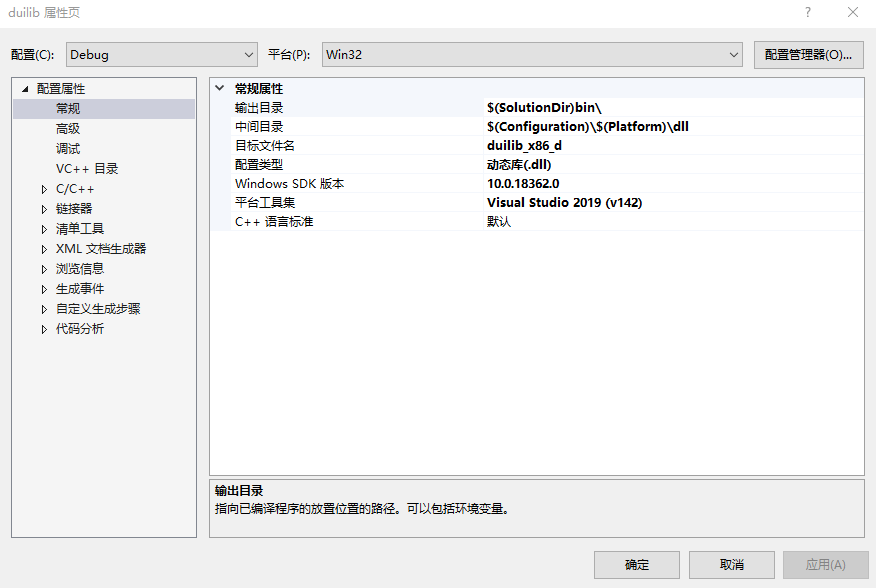Screen dimensions: 876x588
Task: Edit the $(SolutionDir)bin\ value field
Action: point(673,108)
